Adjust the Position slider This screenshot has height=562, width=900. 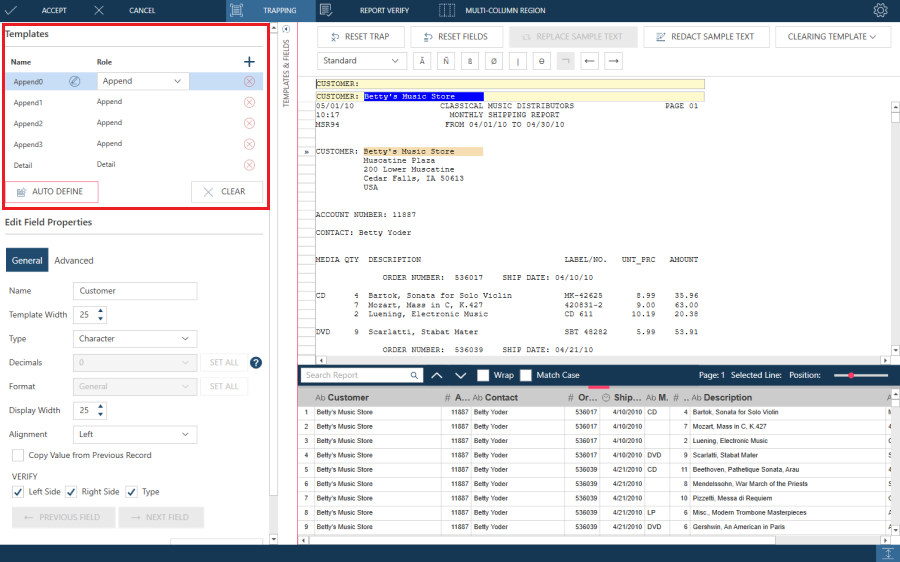(852, 375)
